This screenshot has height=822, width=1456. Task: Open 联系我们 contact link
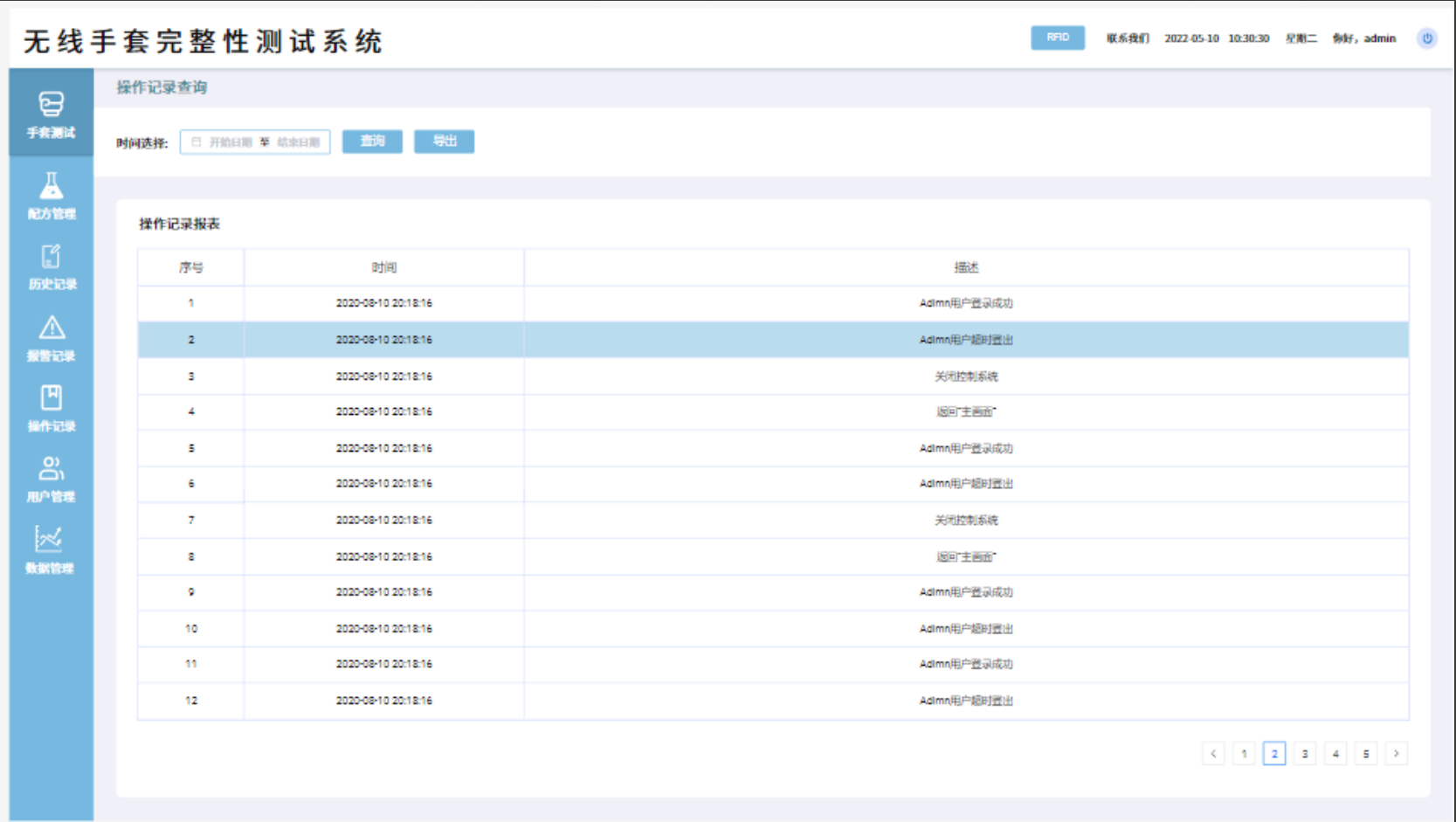coord(1128,38)
